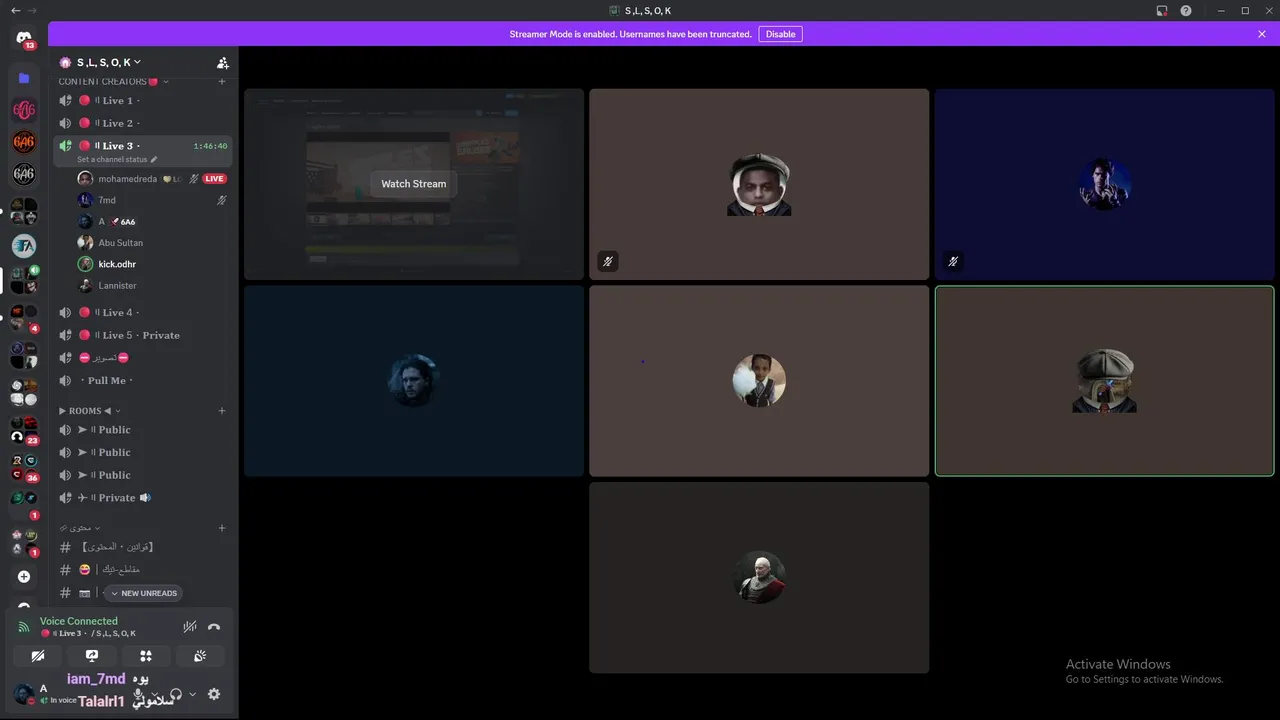
Task: Dismiss Streamer Mode banner
Action: [1262, 34]
